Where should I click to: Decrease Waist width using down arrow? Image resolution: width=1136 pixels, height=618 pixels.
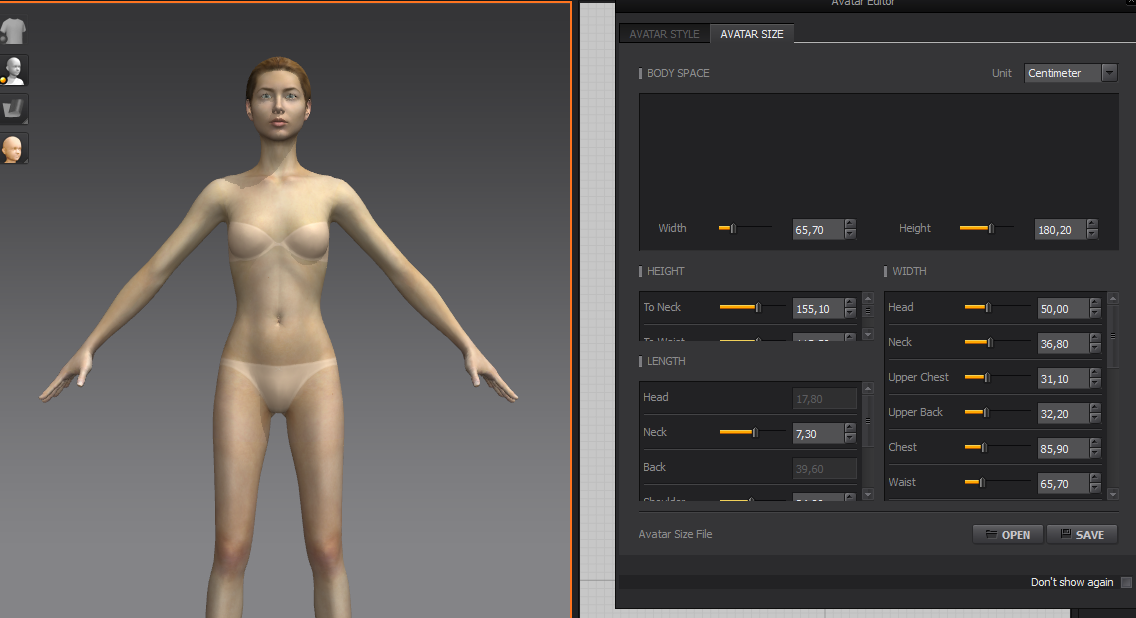pyautogui.click(x=1096, y=488)
